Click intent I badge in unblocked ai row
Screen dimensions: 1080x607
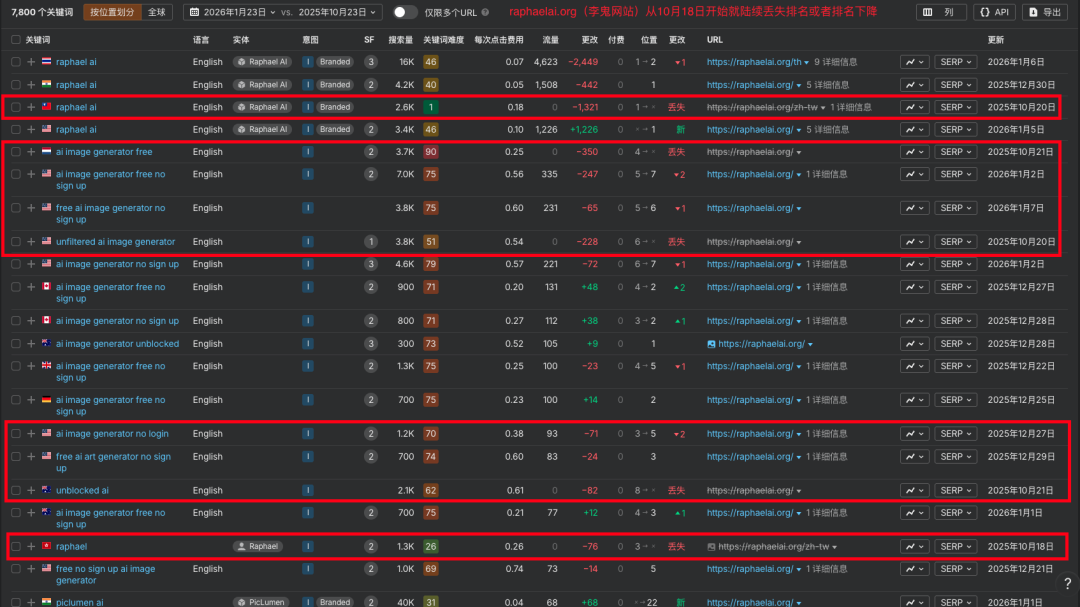(x=308, y=491)
